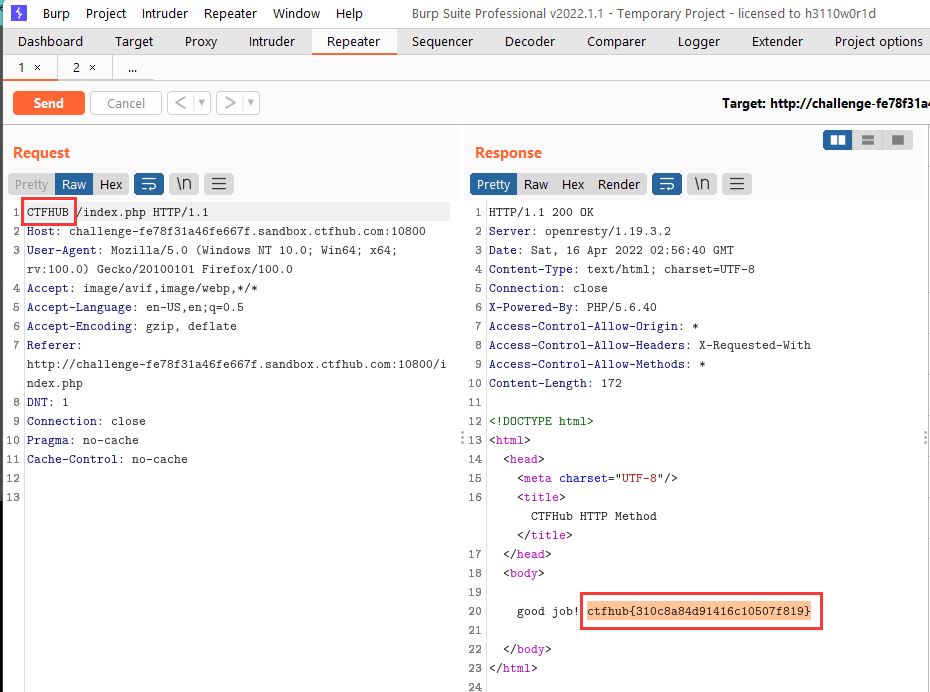The width and height of the screenshot is (930, 692).
Task: Close Repeater sub-tab 2
Action: [93, 68]
